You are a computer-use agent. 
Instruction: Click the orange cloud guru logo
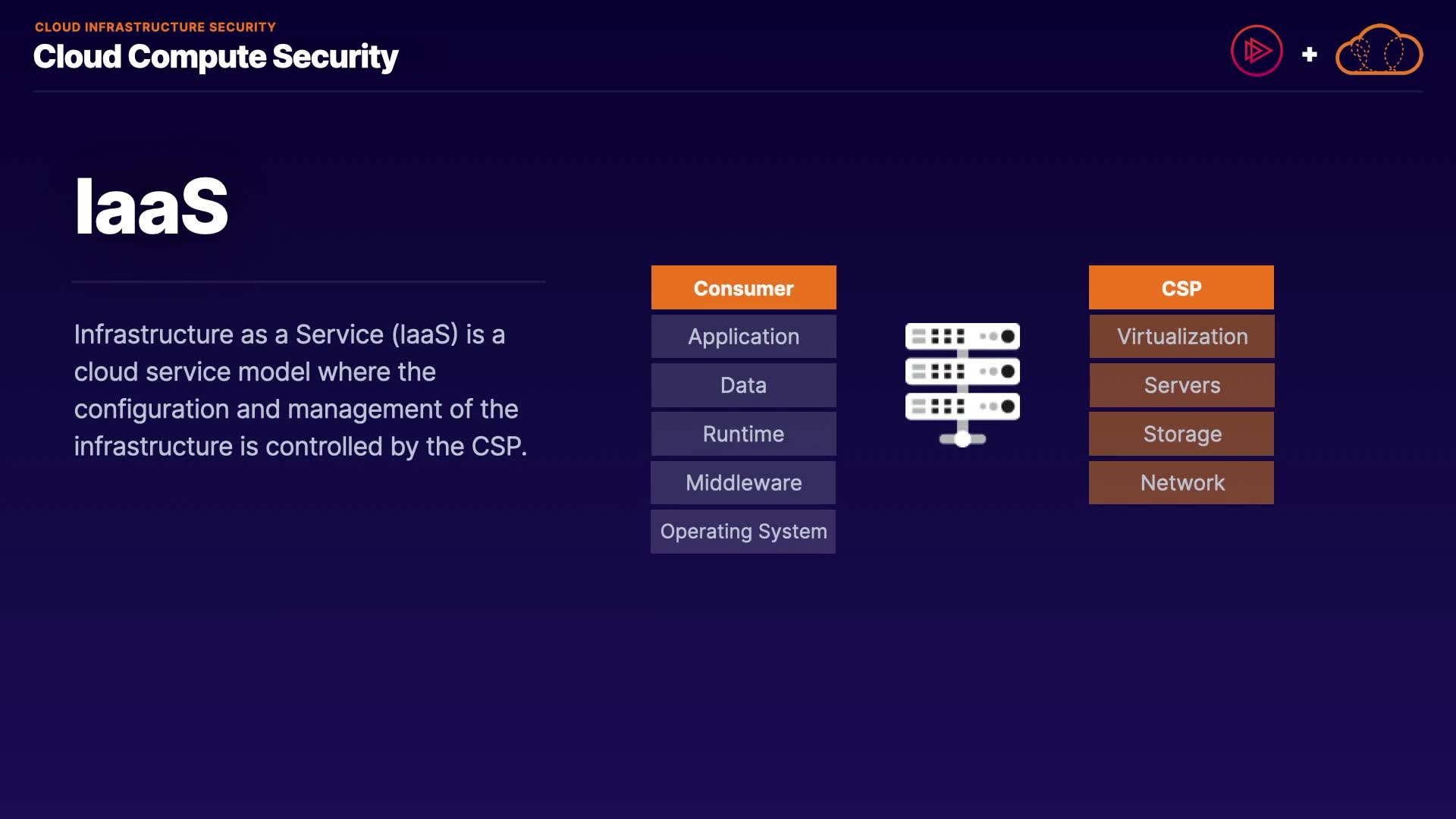tap(1379, 51)
